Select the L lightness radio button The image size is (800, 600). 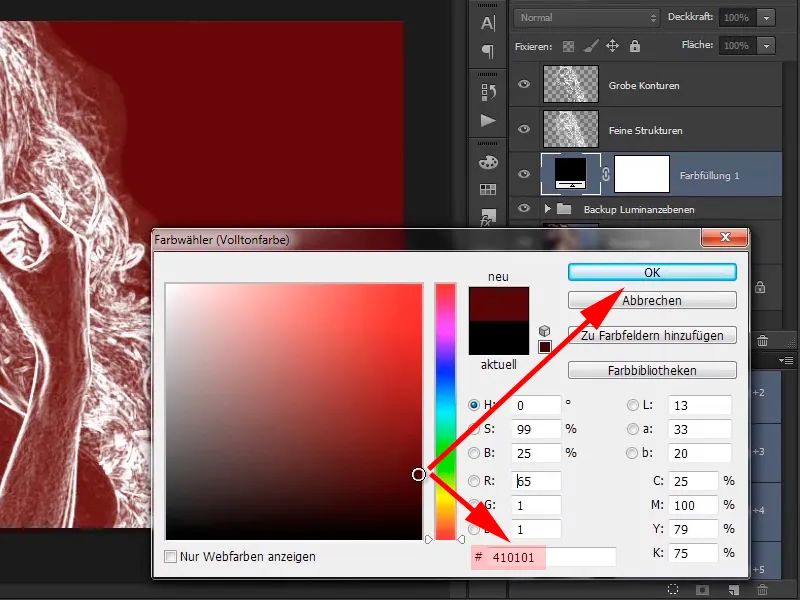(633, 405)
